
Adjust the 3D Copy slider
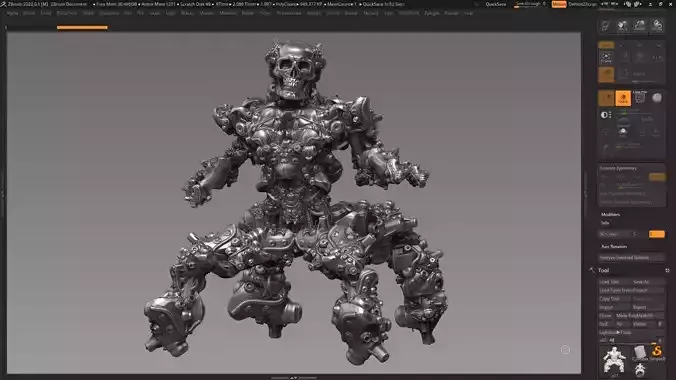(x=623, y=234)
